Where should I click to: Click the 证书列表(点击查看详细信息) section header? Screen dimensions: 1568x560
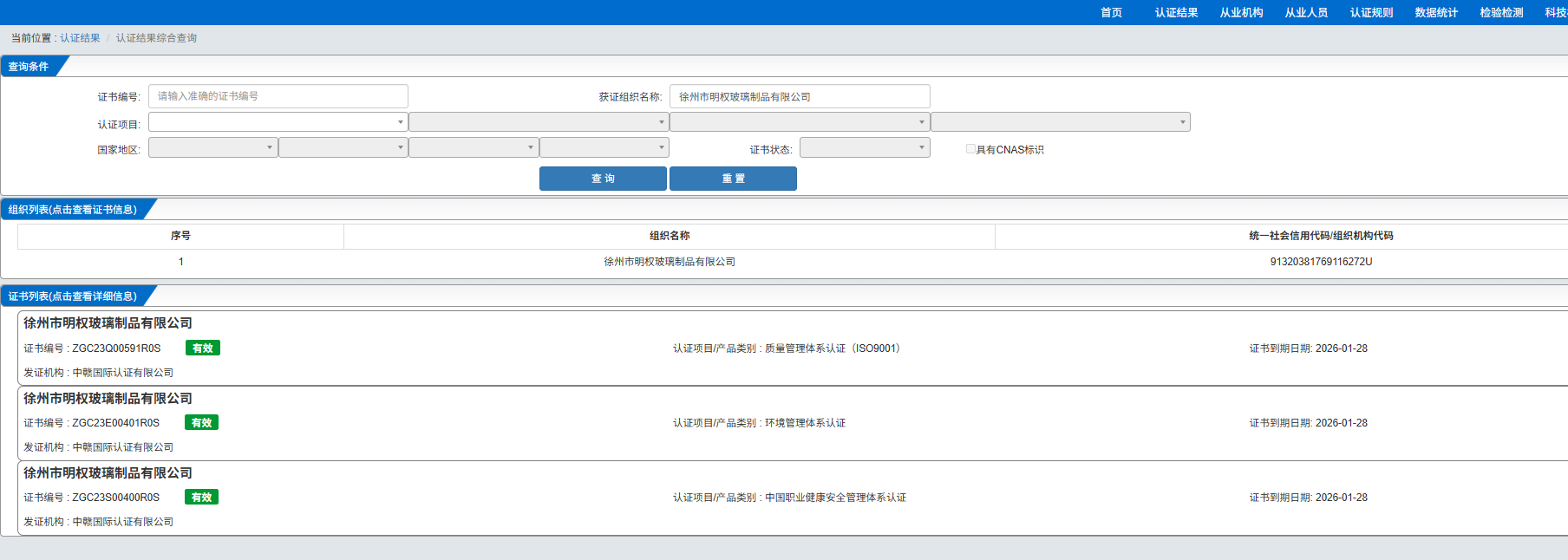coord(73,296)
